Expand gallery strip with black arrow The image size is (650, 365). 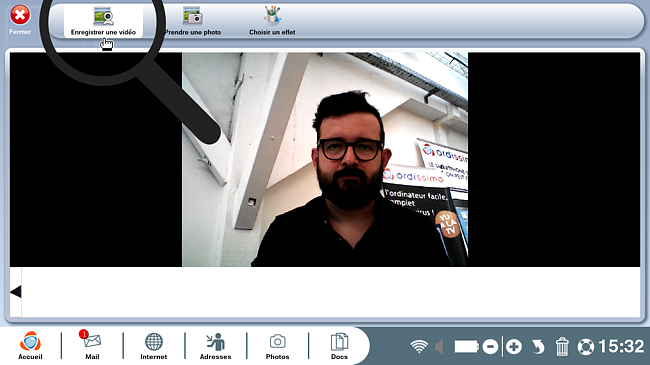pos(16,292)
